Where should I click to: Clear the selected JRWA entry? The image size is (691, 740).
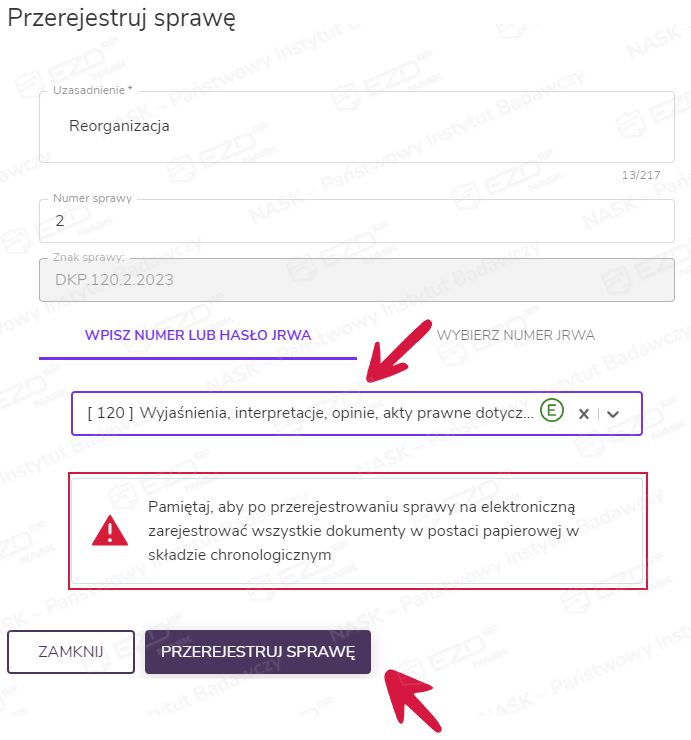584,414
